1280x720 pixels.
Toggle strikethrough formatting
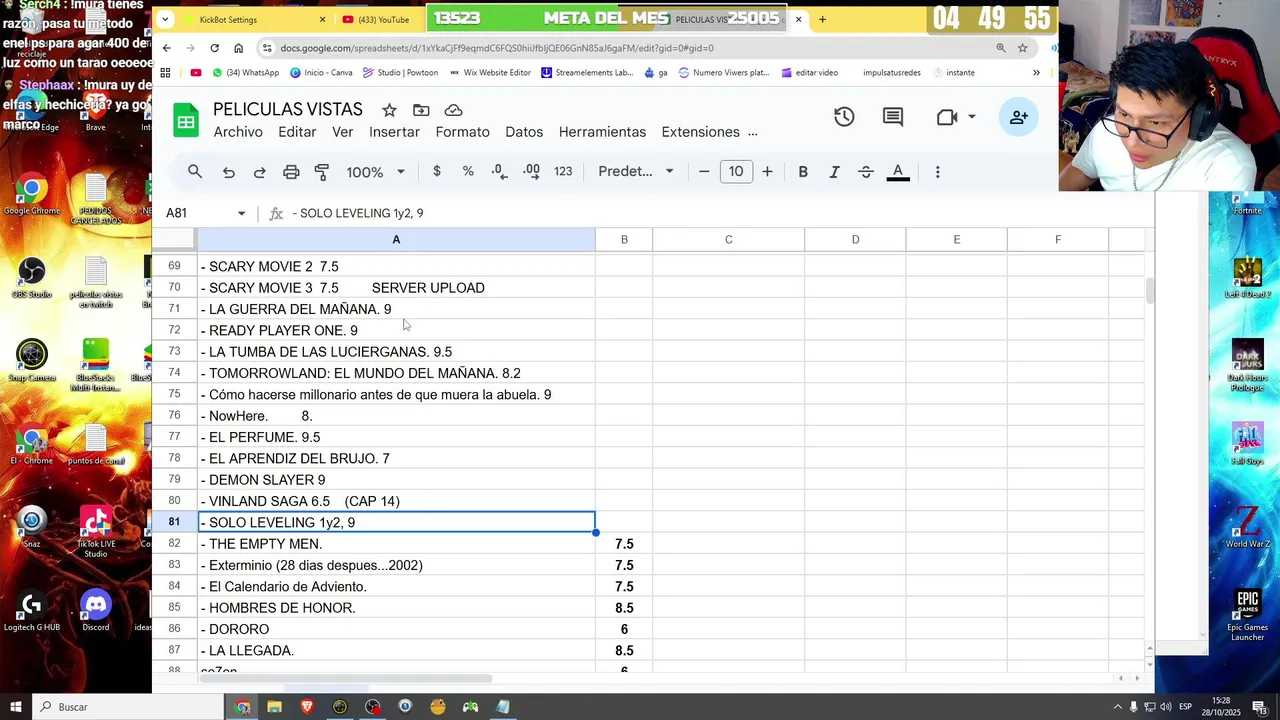click(x=866, y=172)
